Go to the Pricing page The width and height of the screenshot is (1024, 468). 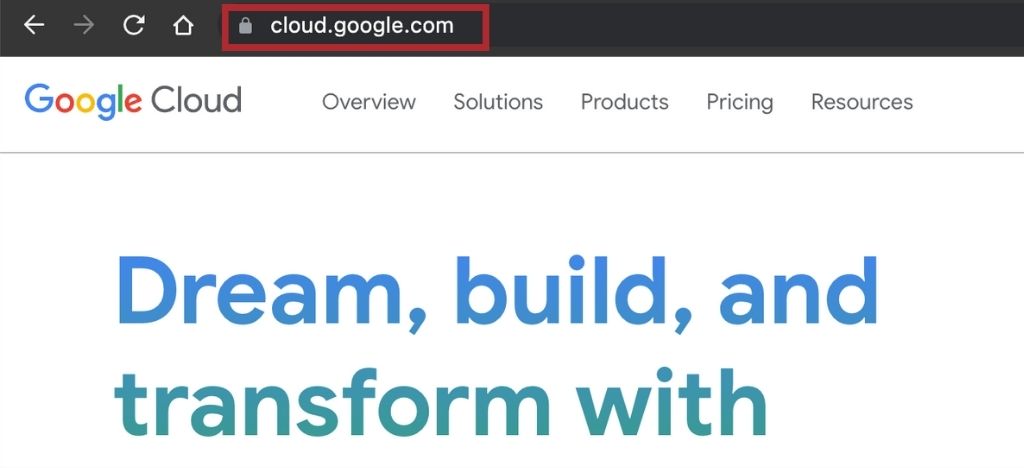tap(740, 102)
